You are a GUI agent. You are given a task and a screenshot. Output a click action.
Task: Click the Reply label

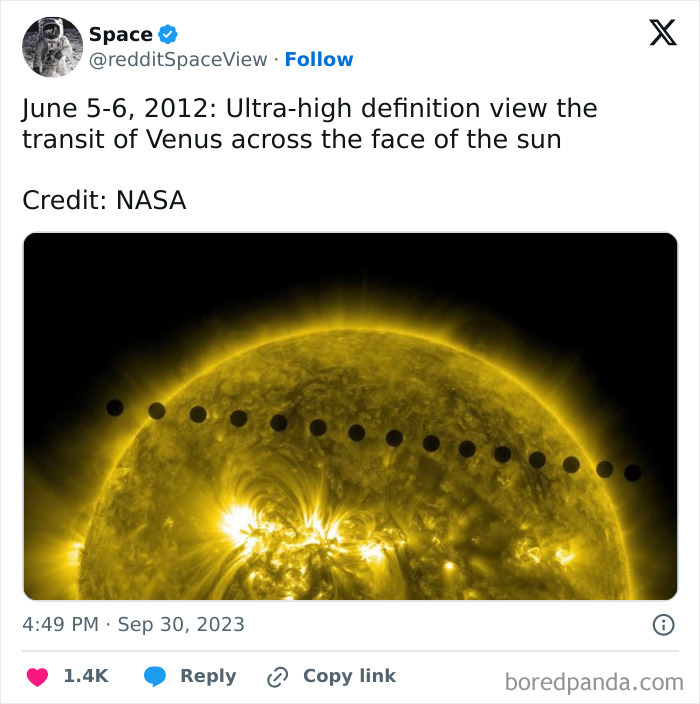208,676
